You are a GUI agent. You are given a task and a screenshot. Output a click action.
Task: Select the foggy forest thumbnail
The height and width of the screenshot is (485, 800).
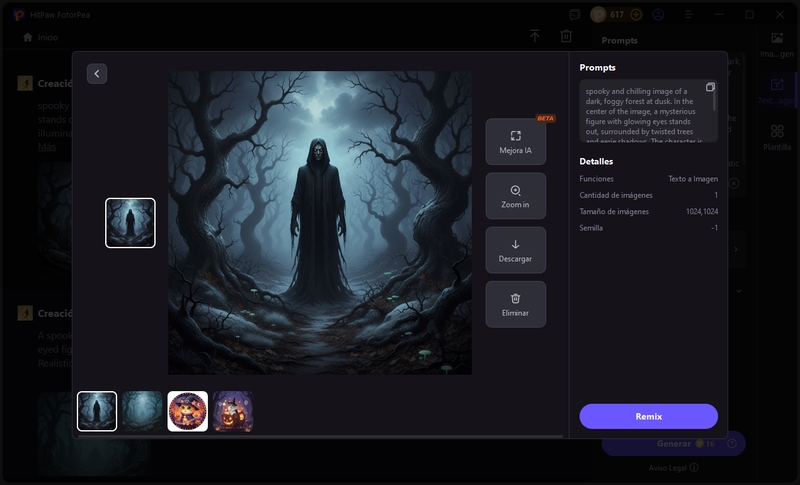(x=142, y=411)
